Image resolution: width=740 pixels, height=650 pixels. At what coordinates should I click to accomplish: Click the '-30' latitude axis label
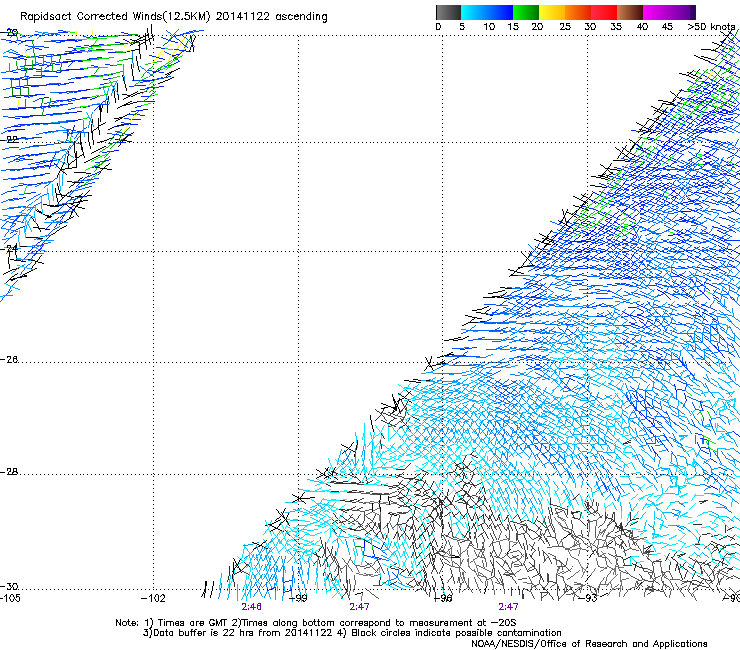pos(9,587)
